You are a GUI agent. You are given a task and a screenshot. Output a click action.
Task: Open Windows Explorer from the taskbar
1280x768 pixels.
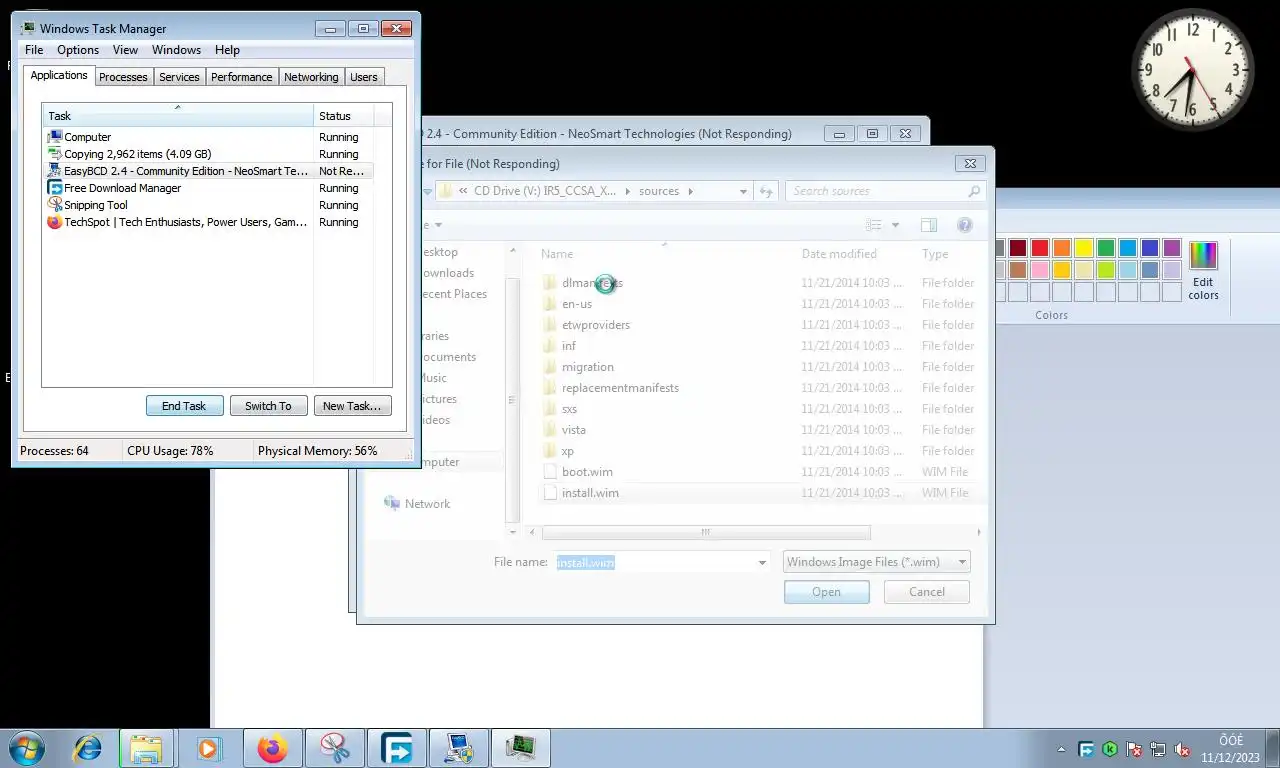coord(147,748)
